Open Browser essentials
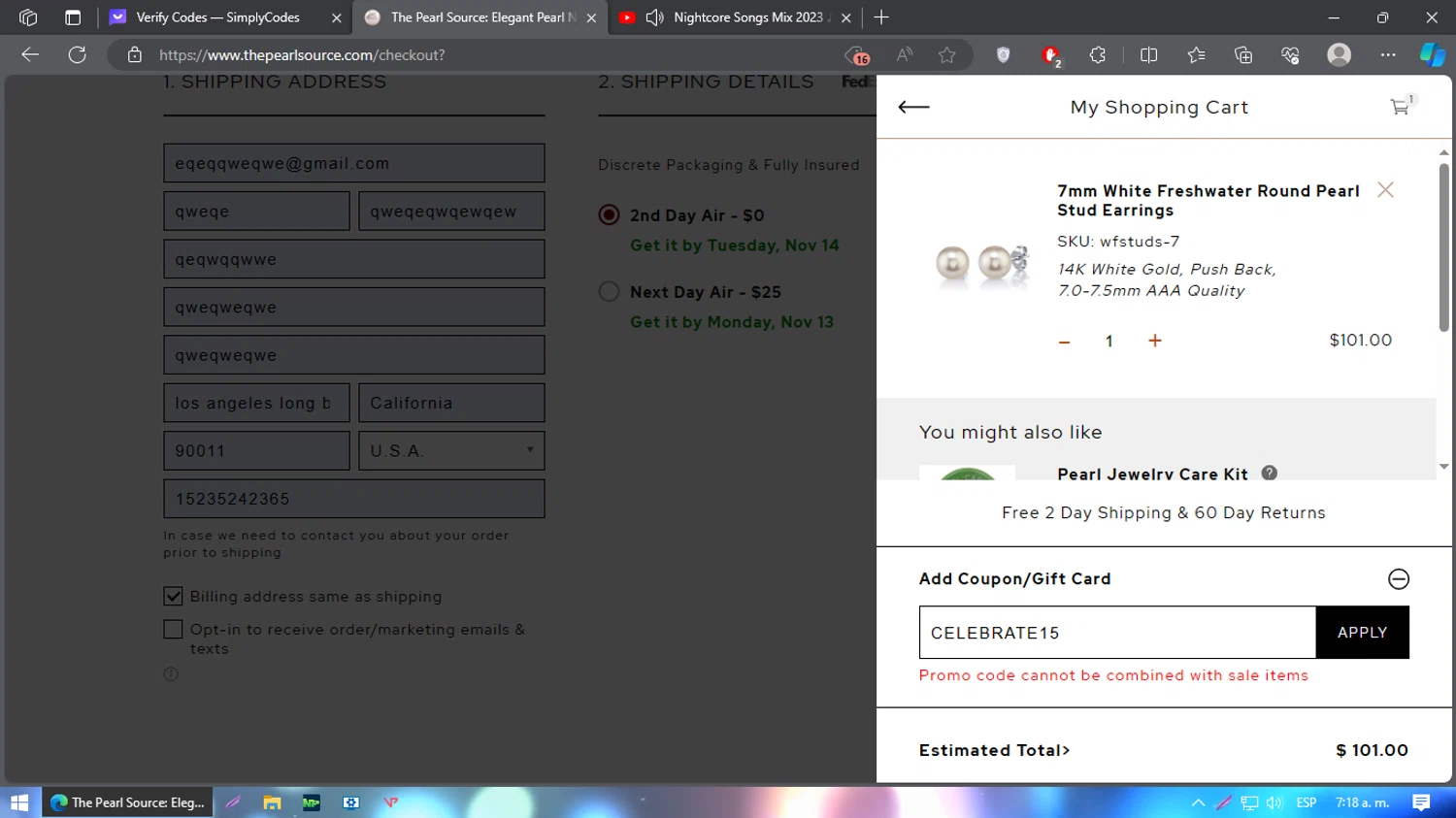 [x=1290, y=55]
